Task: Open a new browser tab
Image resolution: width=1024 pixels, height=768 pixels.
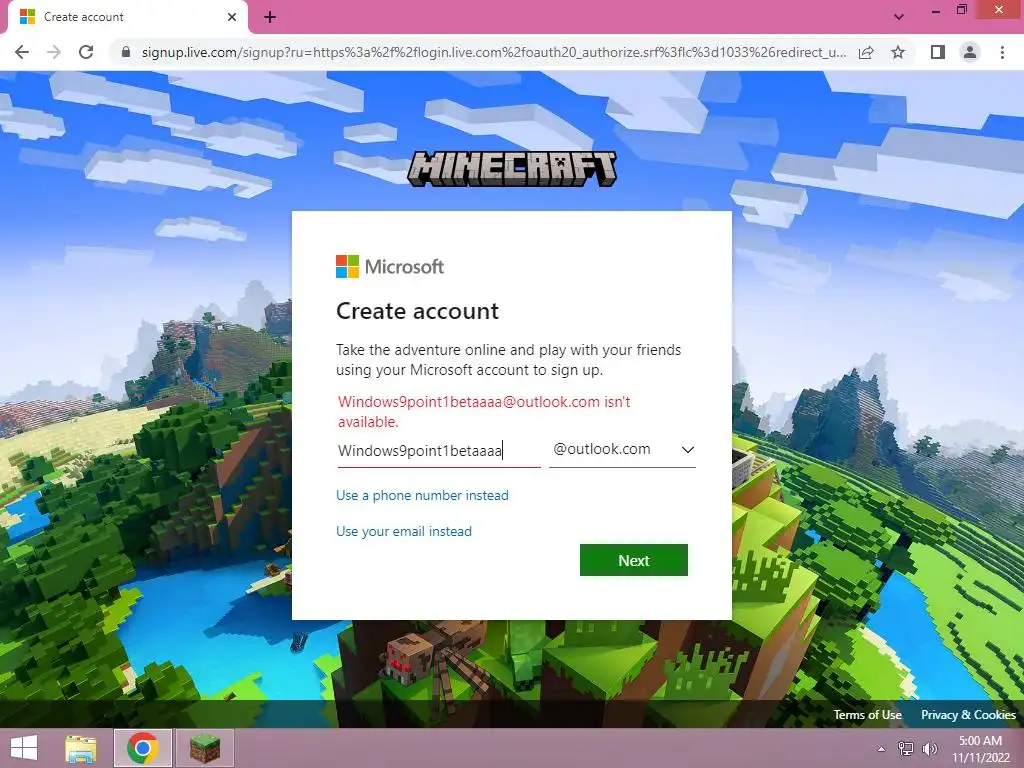Action: (270, 17)
